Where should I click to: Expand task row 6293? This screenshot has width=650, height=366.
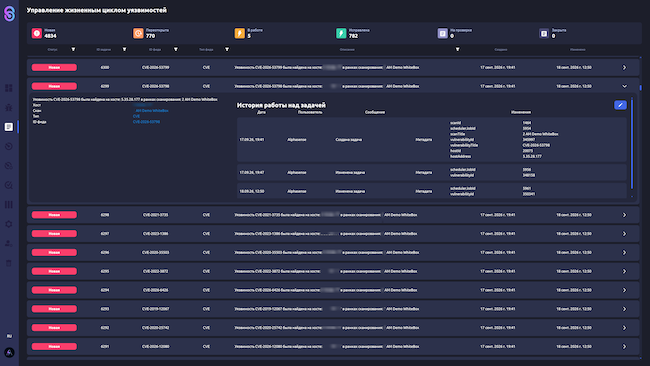624,309
